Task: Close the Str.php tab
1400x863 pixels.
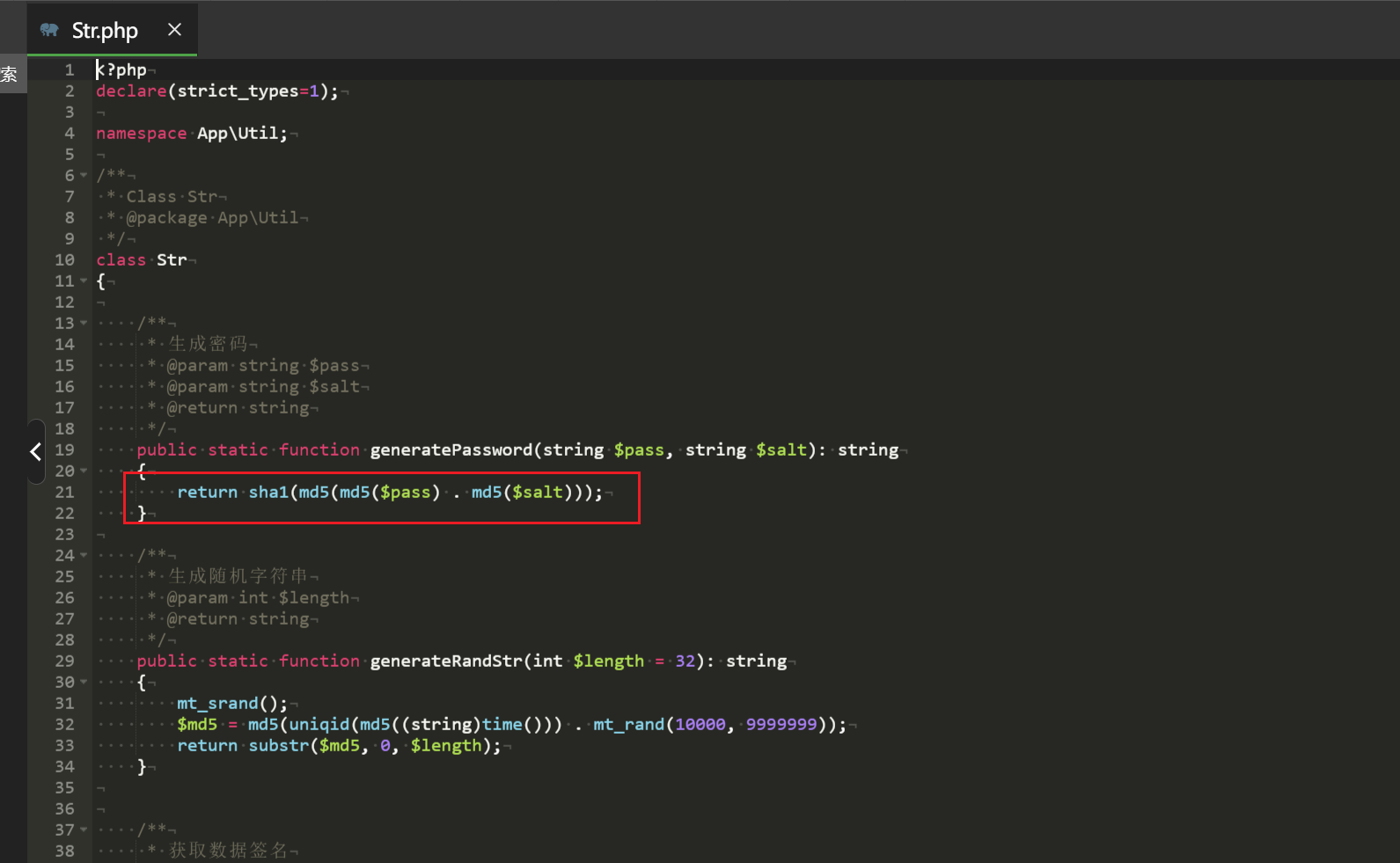Action: pos(174,30)
